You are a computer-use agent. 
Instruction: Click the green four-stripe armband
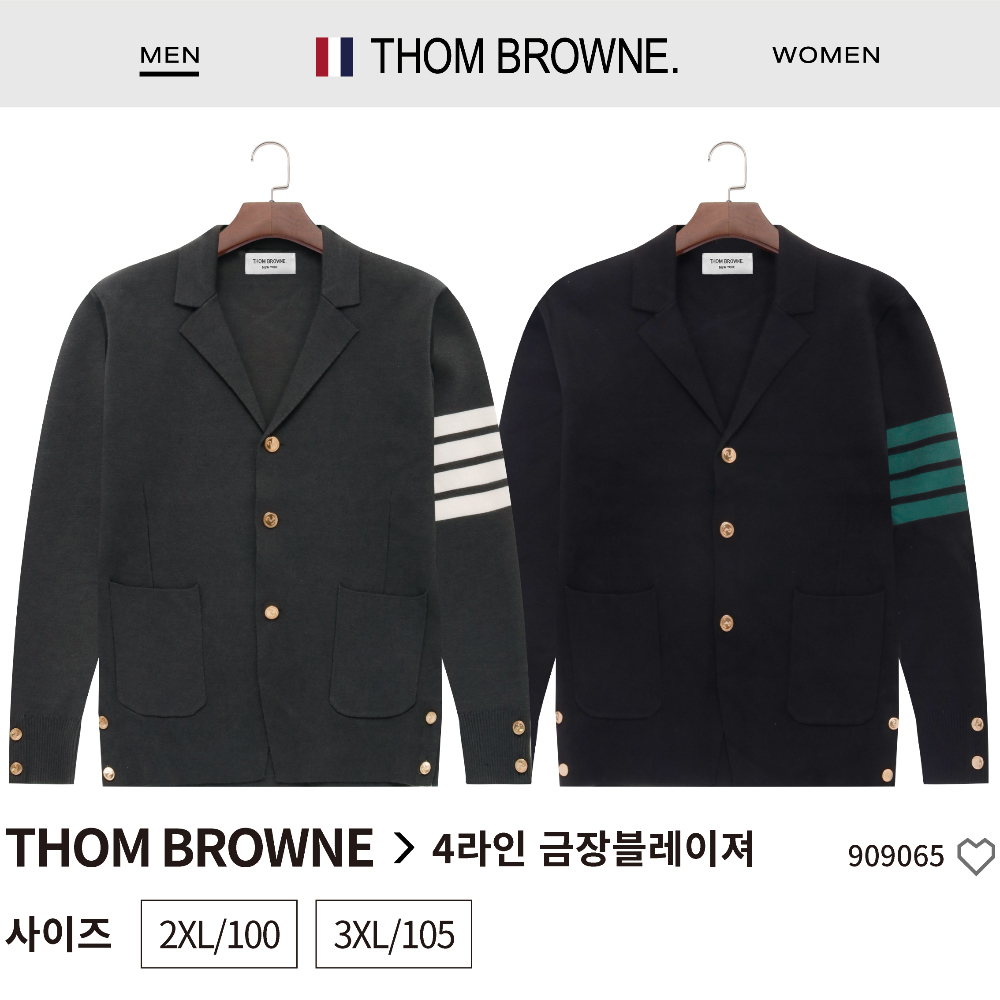[927, 469]
